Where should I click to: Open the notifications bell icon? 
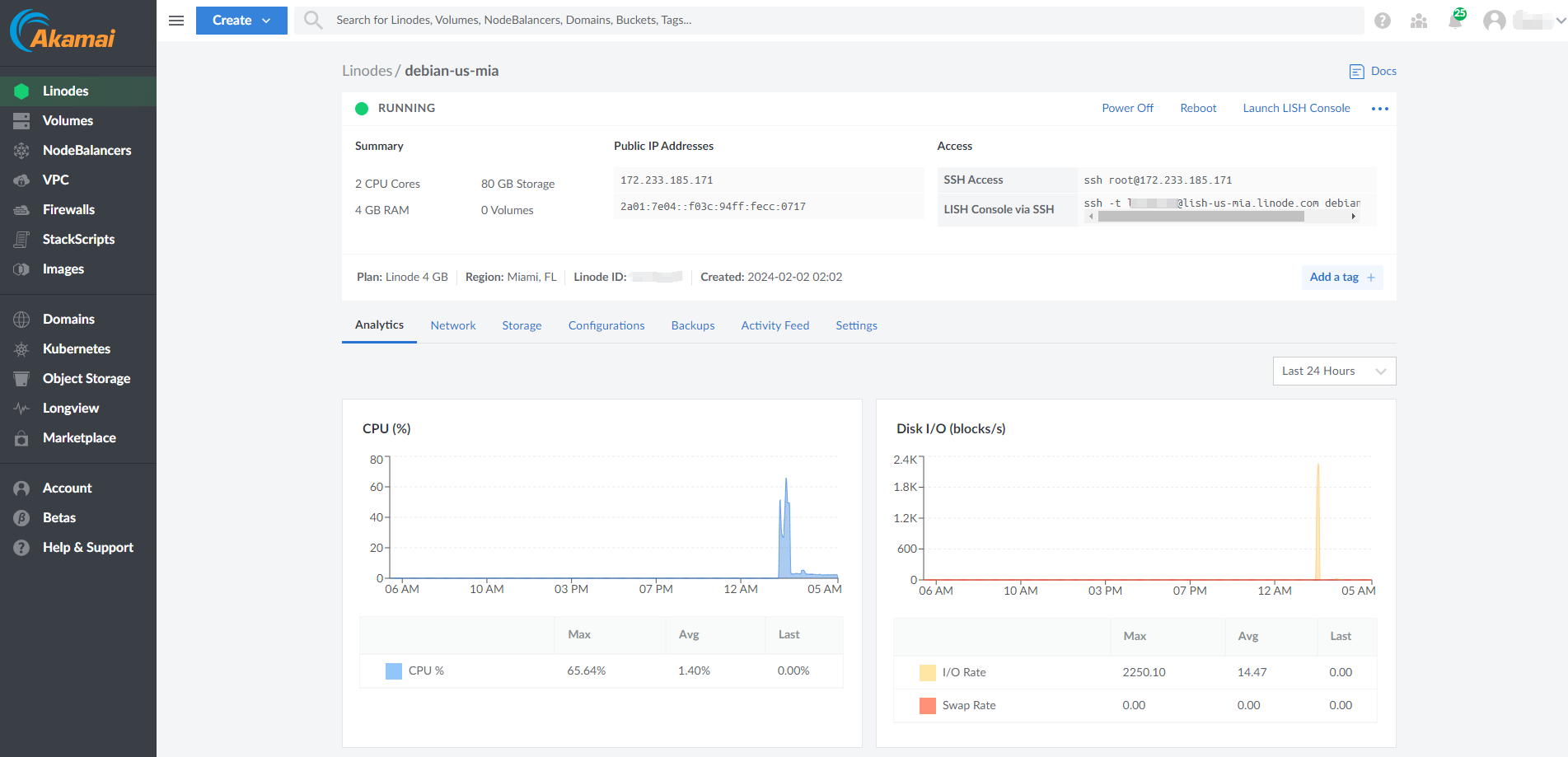[1455, 21]
